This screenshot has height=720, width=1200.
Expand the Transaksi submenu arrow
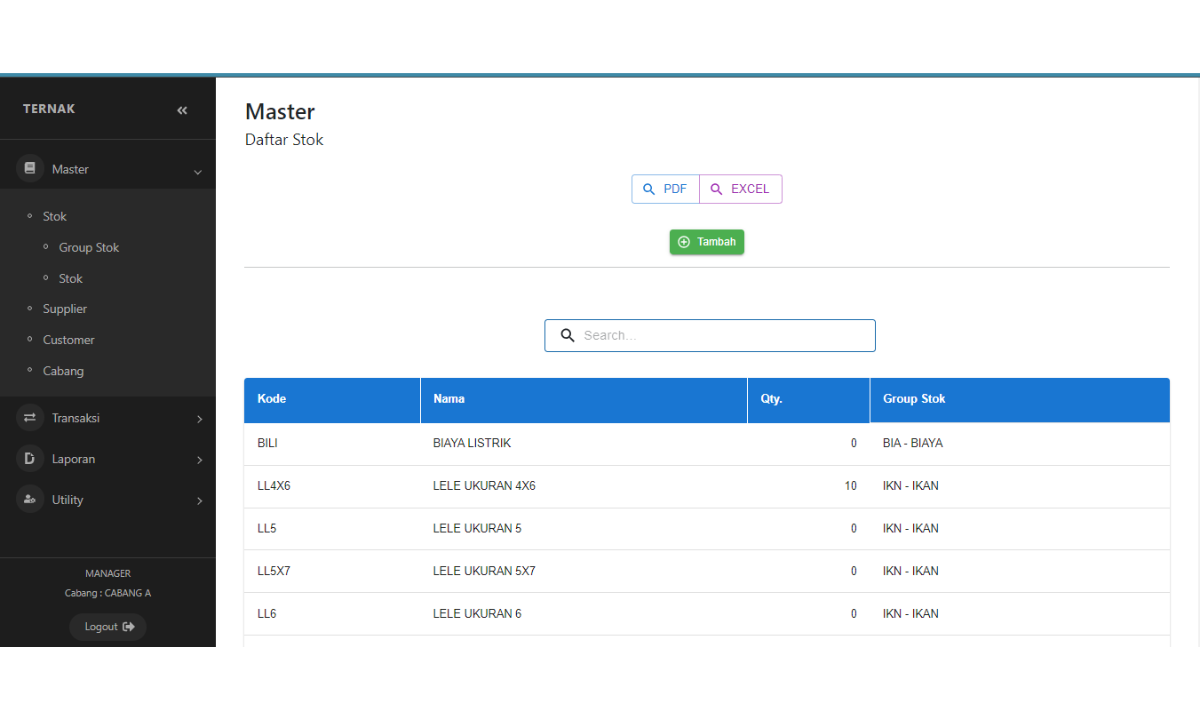coord(199,419)
